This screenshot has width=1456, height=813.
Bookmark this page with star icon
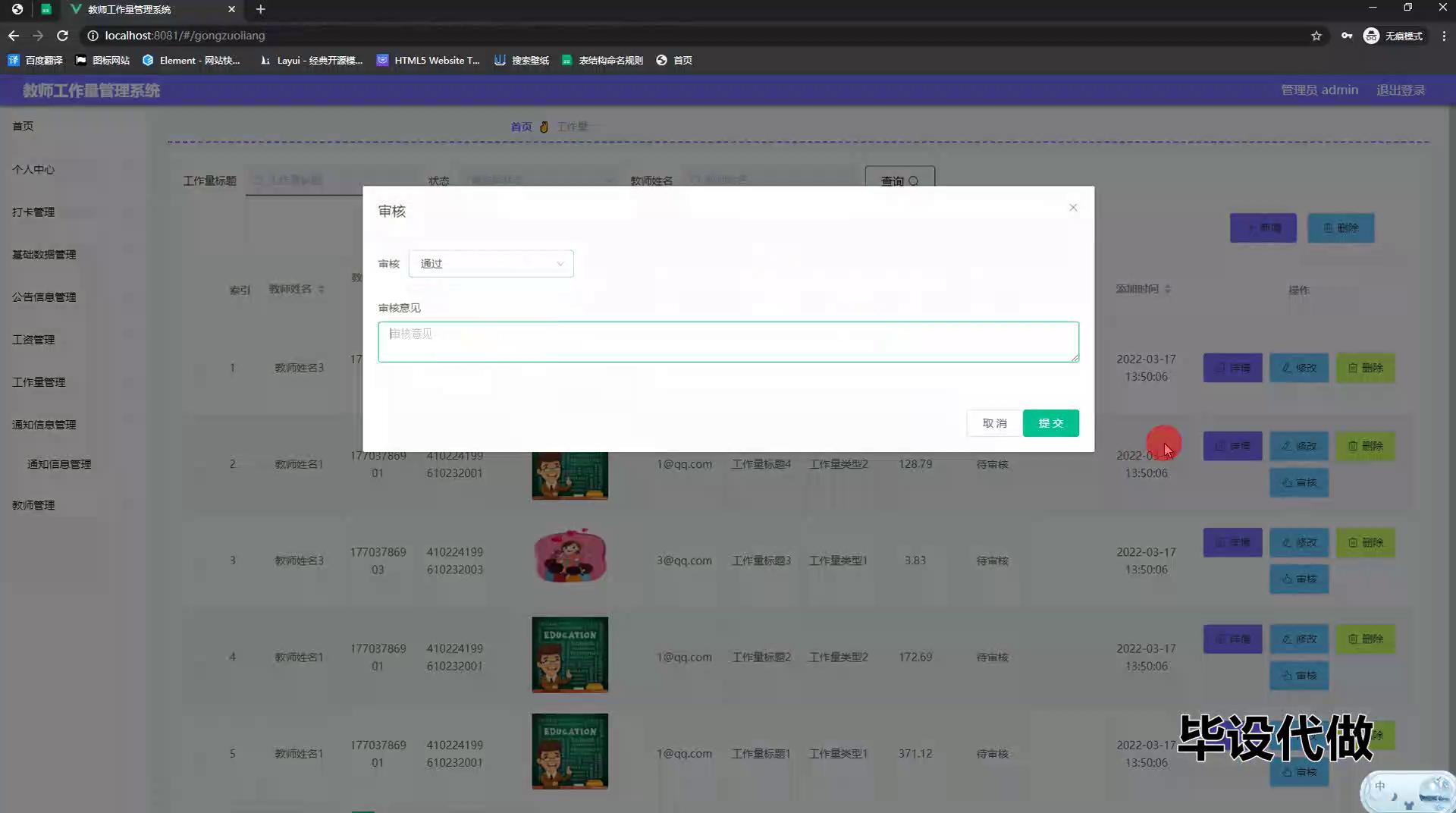[x=1316, y=36]
